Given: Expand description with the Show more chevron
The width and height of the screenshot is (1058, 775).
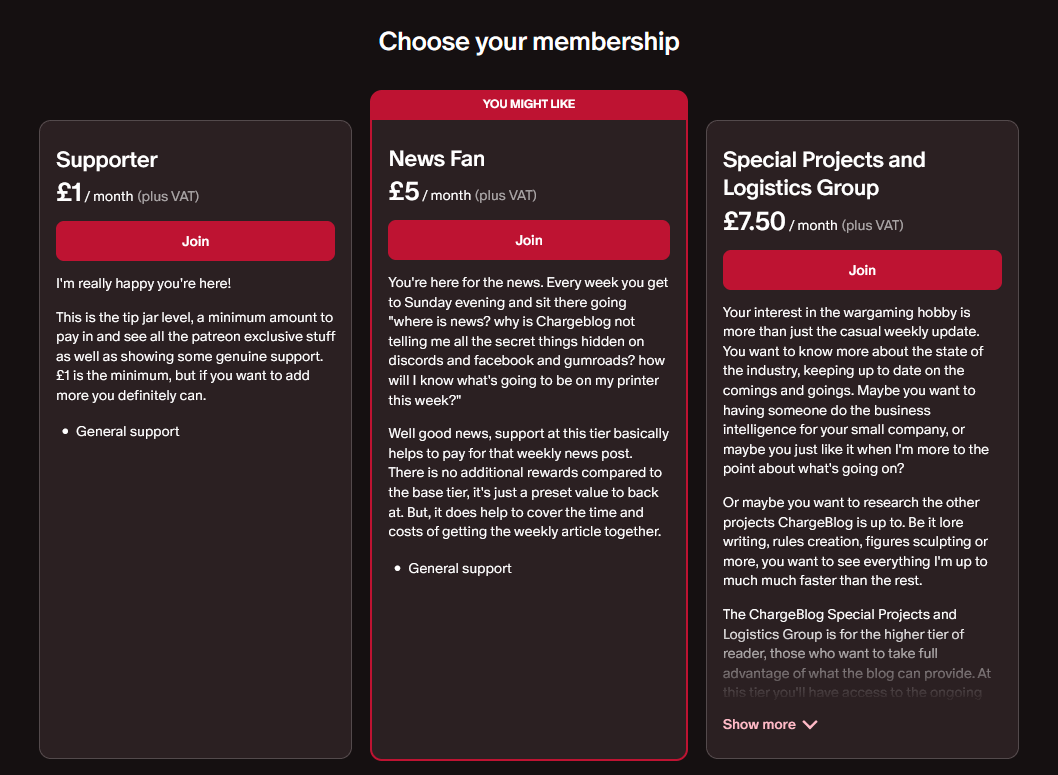Looking at the screenshot, I should click(x=810, y=724).
